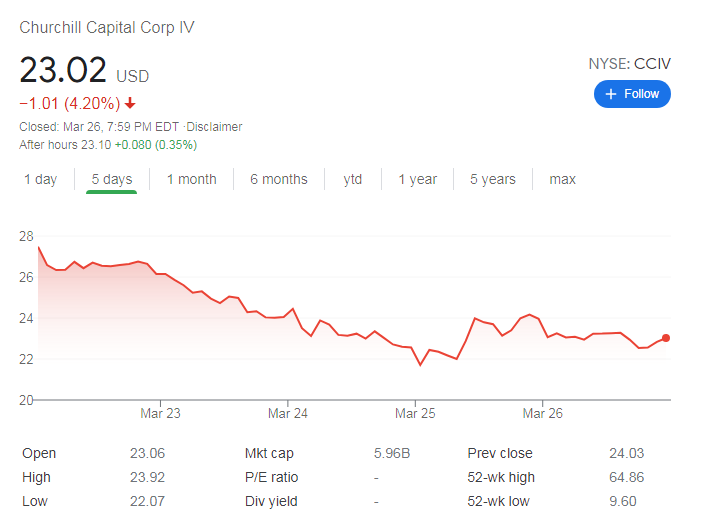This screenshot has height=525, width=702.
Task: Click the price 23.02
Action: click(63, 70)
